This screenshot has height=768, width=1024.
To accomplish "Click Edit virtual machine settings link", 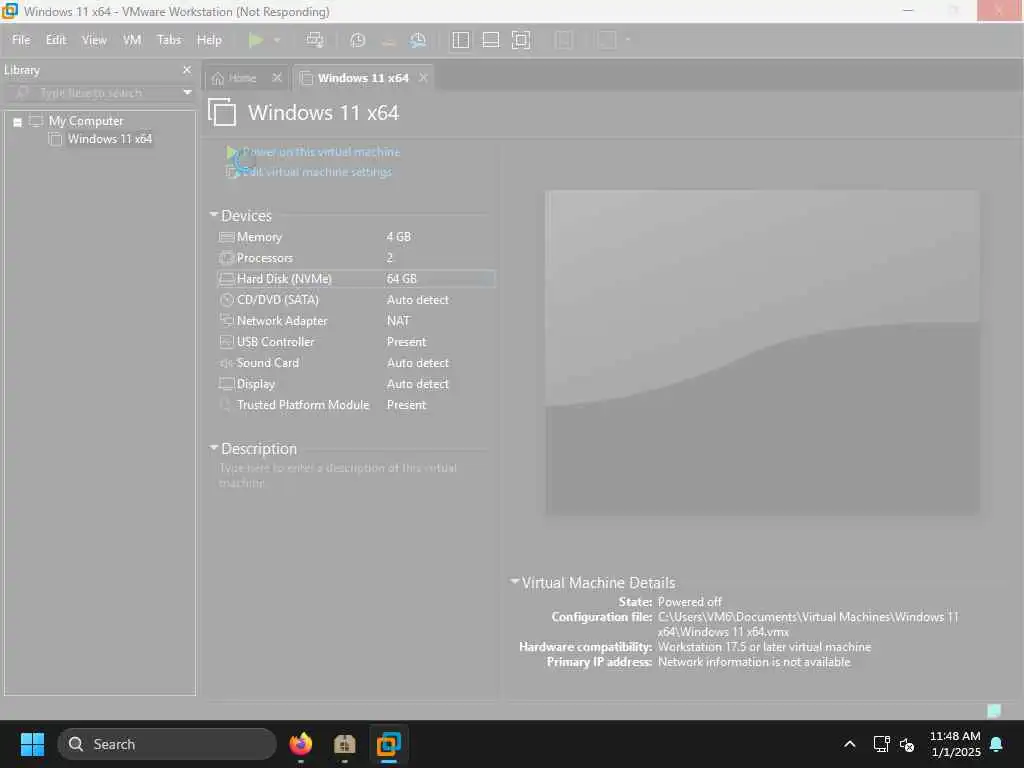I will point(317,172).
